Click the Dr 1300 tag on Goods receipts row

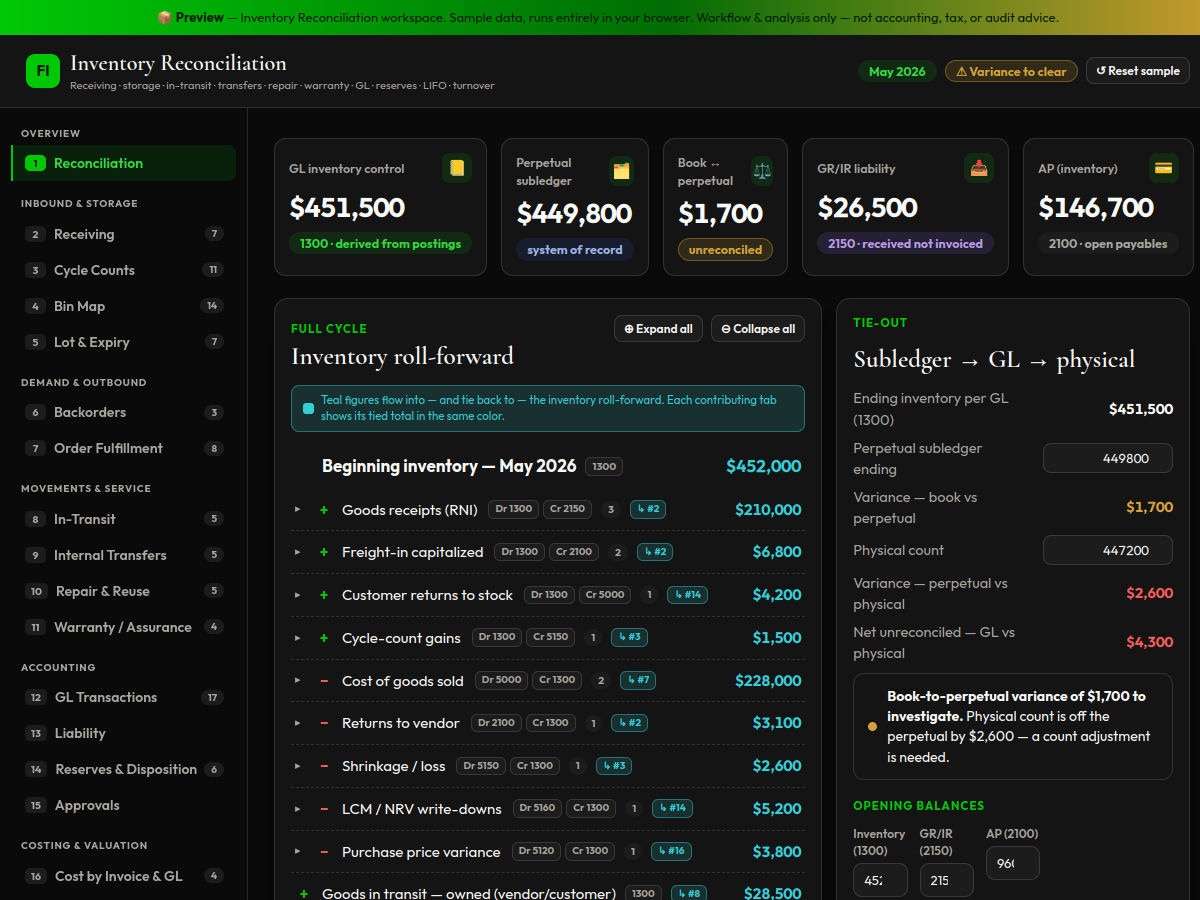514,509
